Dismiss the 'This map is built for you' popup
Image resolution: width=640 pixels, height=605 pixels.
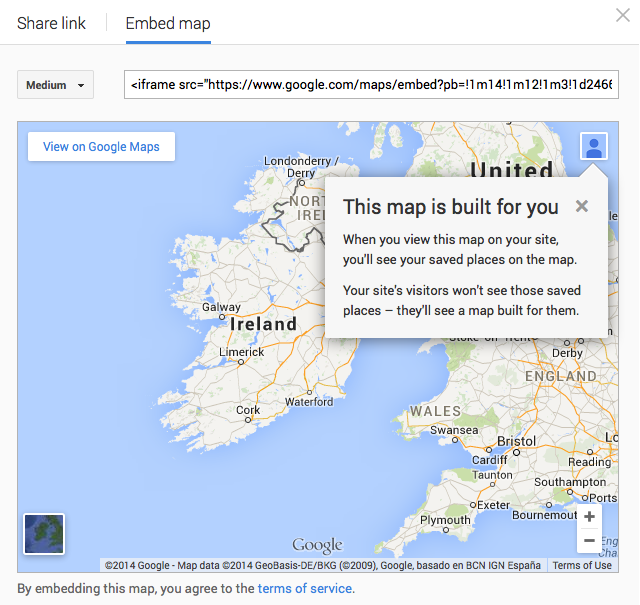point(582,206)
